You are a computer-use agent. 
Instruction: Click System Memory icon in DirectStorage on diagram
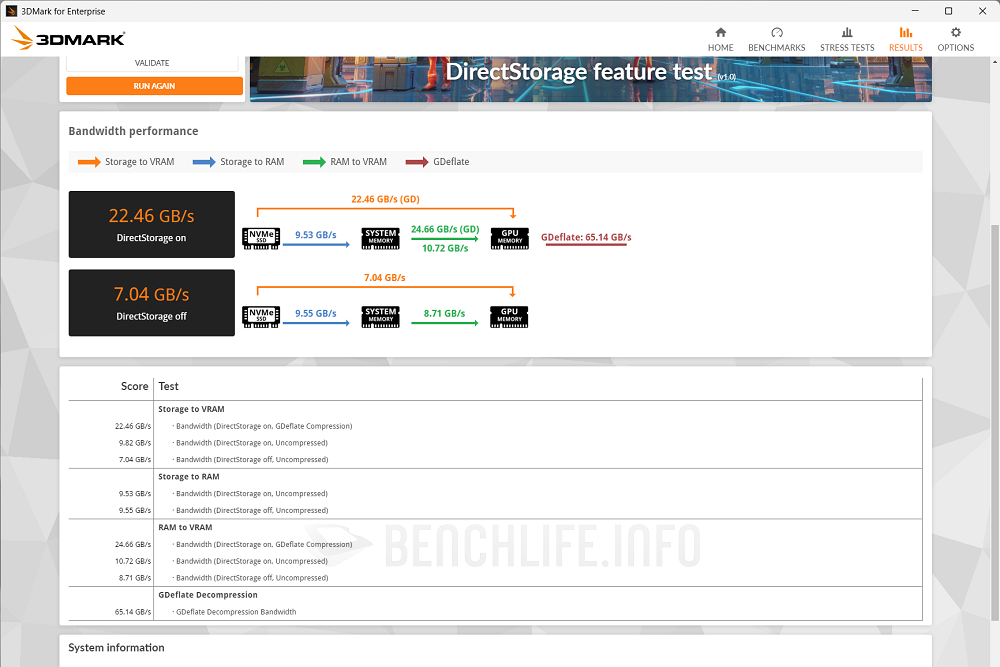(x=381, y=238)
